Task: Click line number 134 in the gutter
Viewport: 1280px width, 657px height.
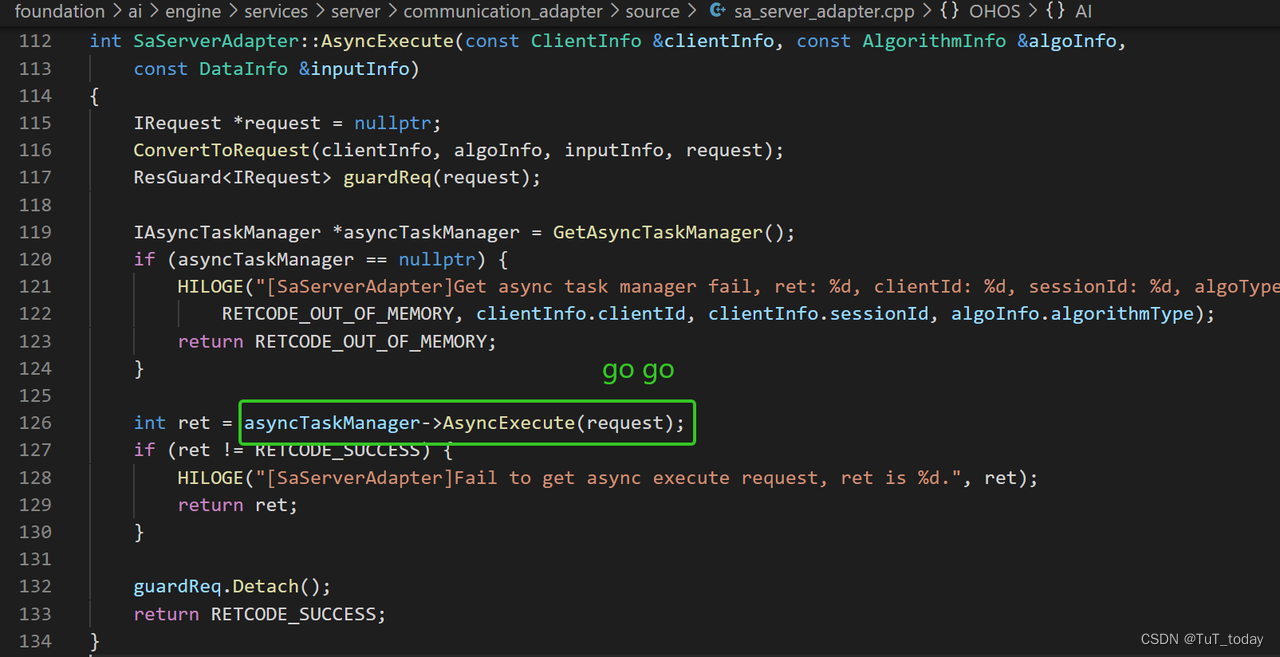Action: (35, 641)
